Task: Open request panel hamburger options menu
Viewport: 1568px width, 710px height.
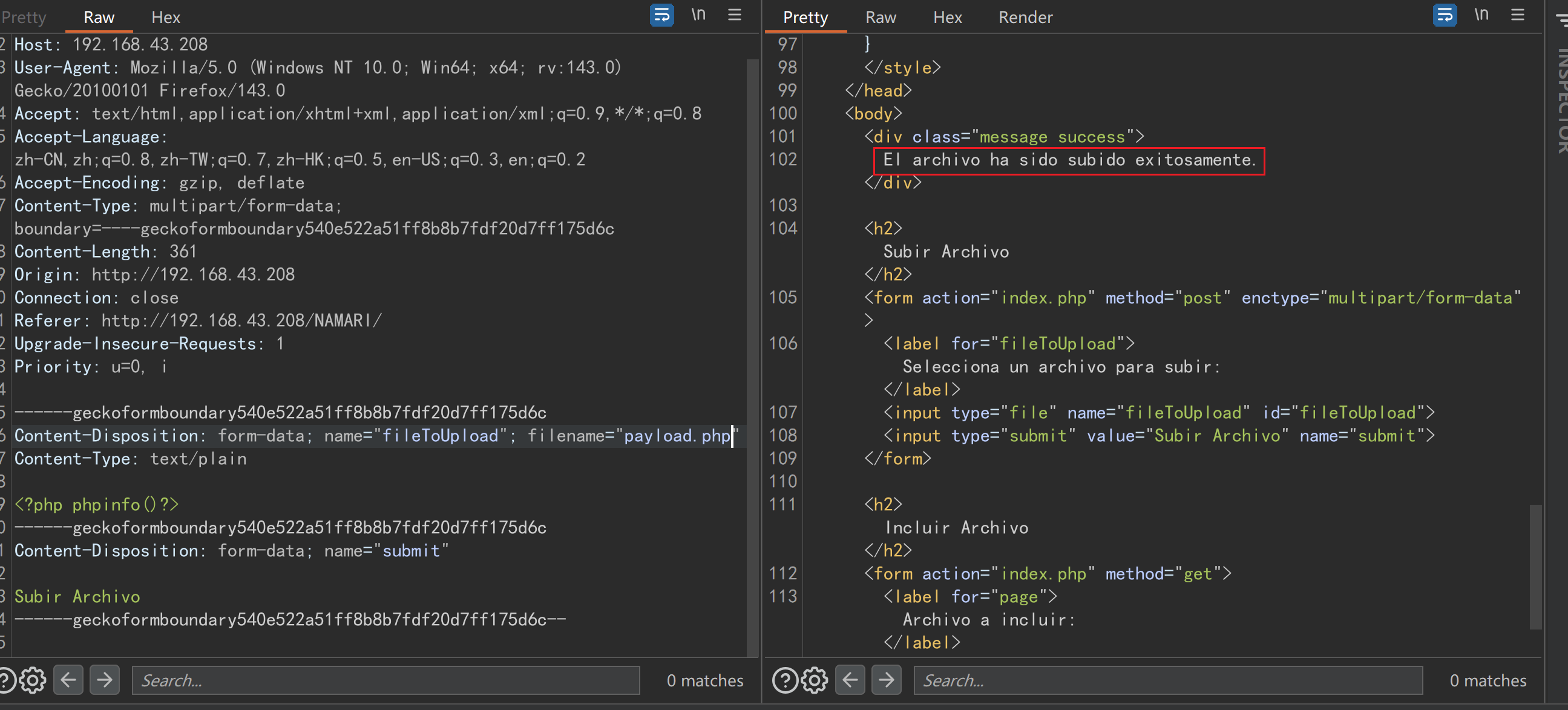Action: click(x=735, y=15)
